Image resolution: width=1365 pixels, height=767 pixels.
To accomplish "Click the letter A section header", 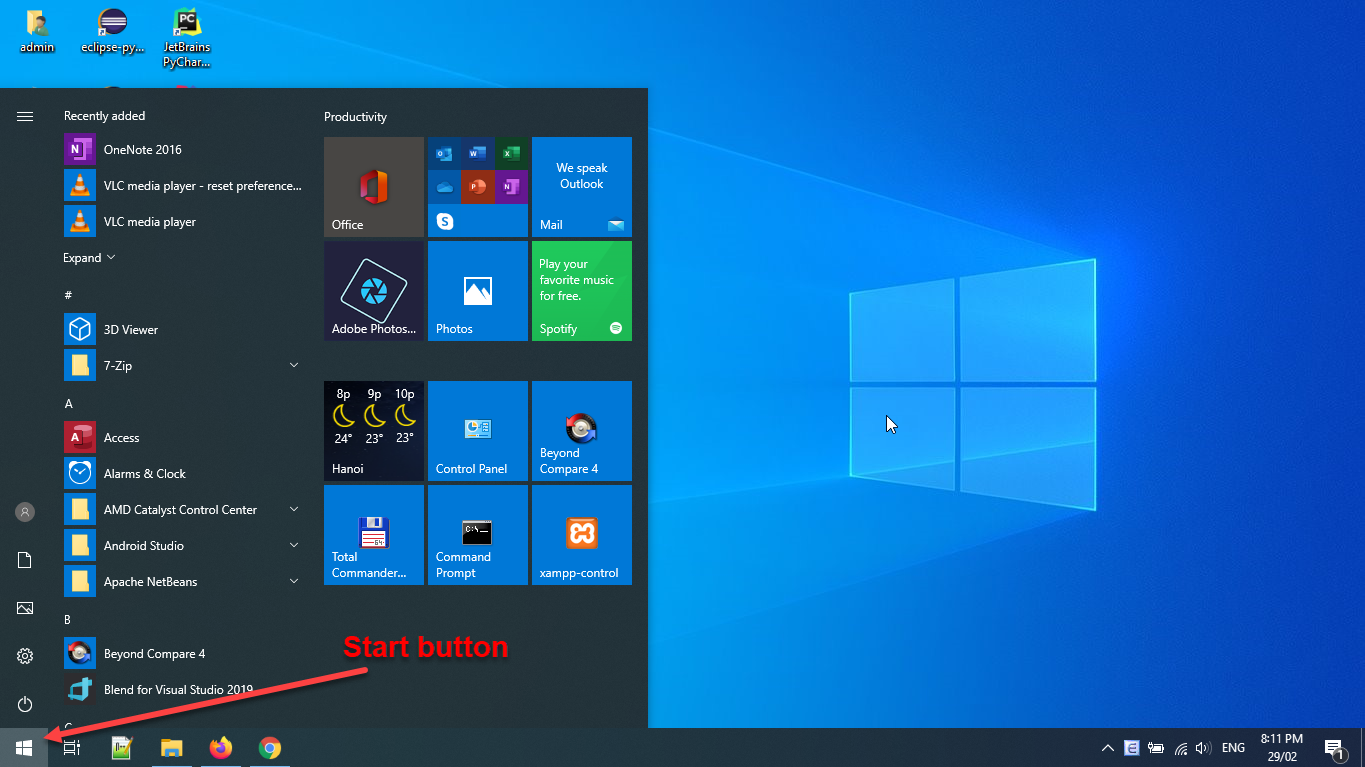I will pyautogui.click(x=69, y=404).
